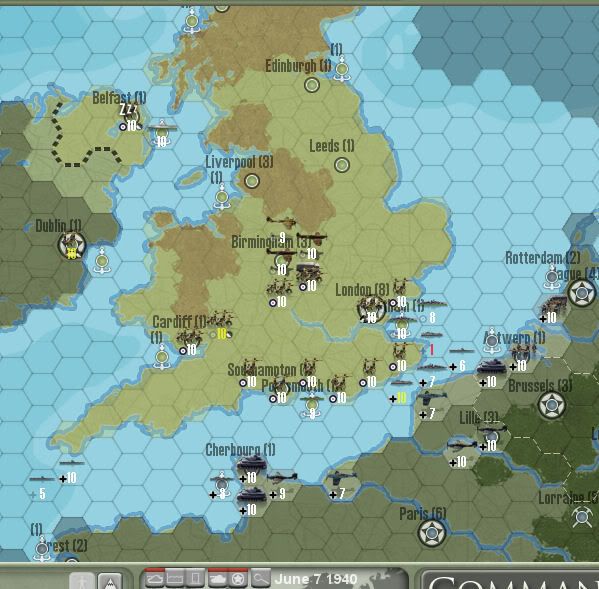Select the Liverpool city marker
Viewport: 599px width, 589px height.
pos(252,181)
